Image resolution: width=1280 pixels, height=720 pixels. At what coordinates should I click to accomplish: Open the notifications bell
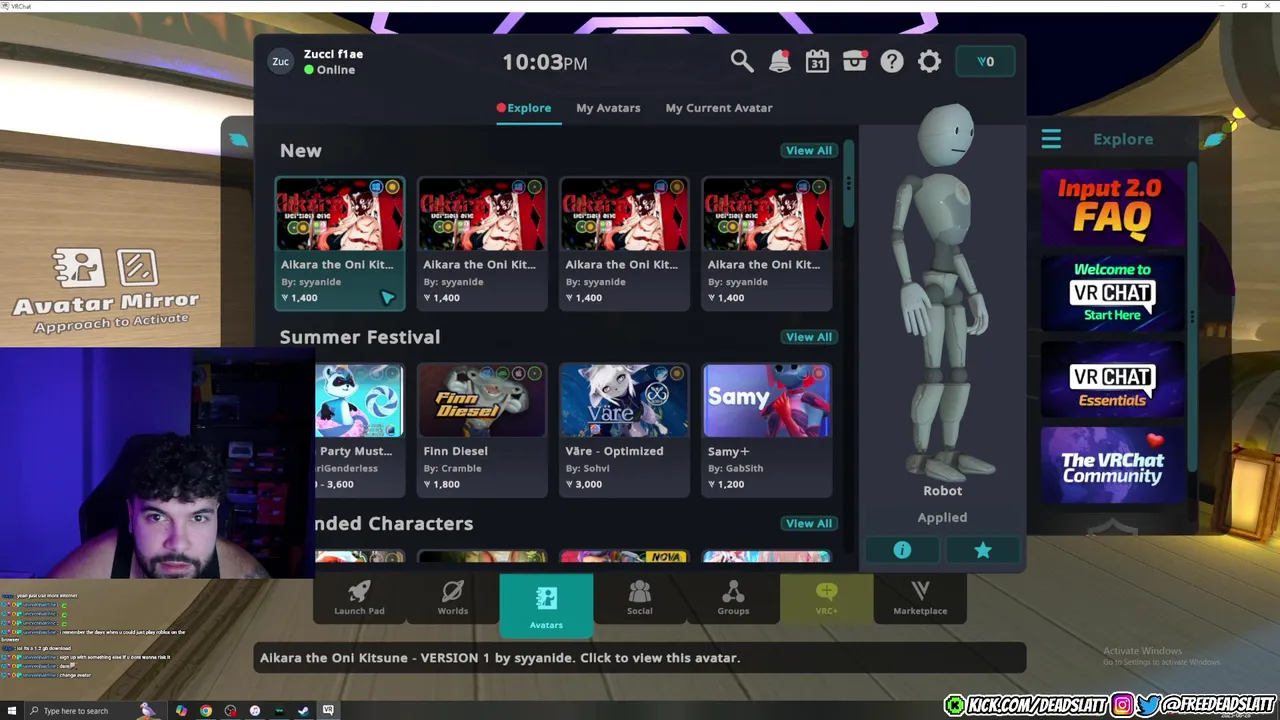coord(779,62)
